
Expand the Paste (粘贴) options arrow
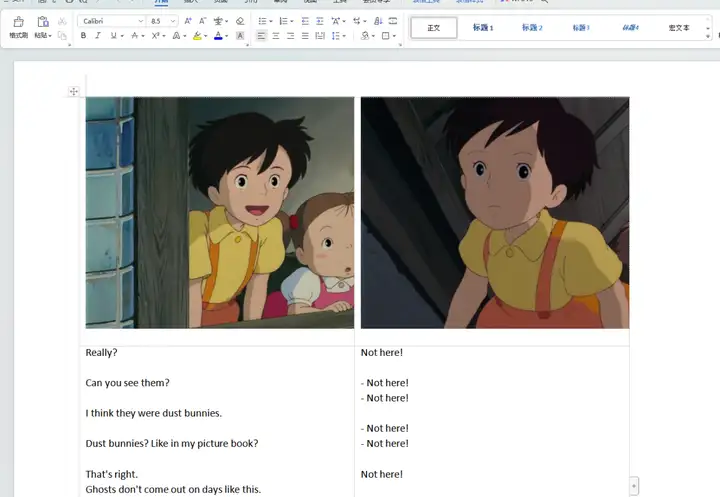[x=50, y=36]
